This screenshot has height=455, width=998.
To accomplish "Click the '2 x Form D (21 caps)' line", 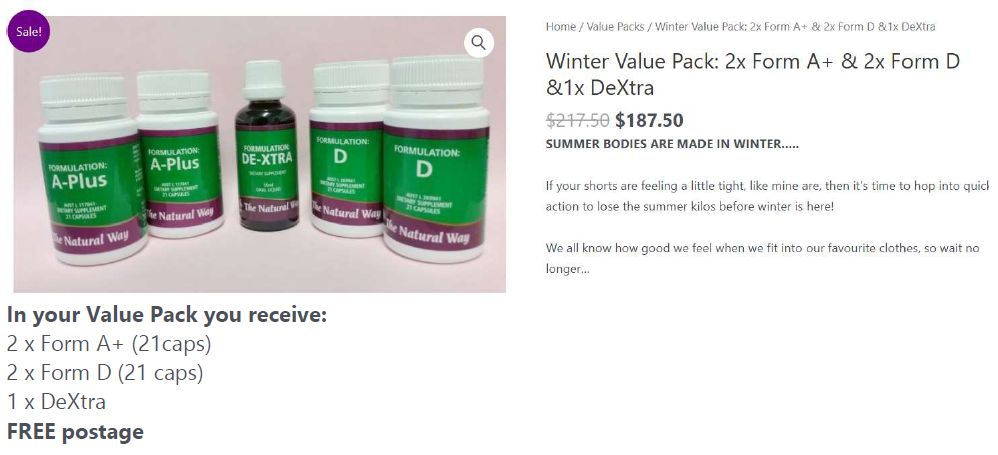I will tap(105, 372).
